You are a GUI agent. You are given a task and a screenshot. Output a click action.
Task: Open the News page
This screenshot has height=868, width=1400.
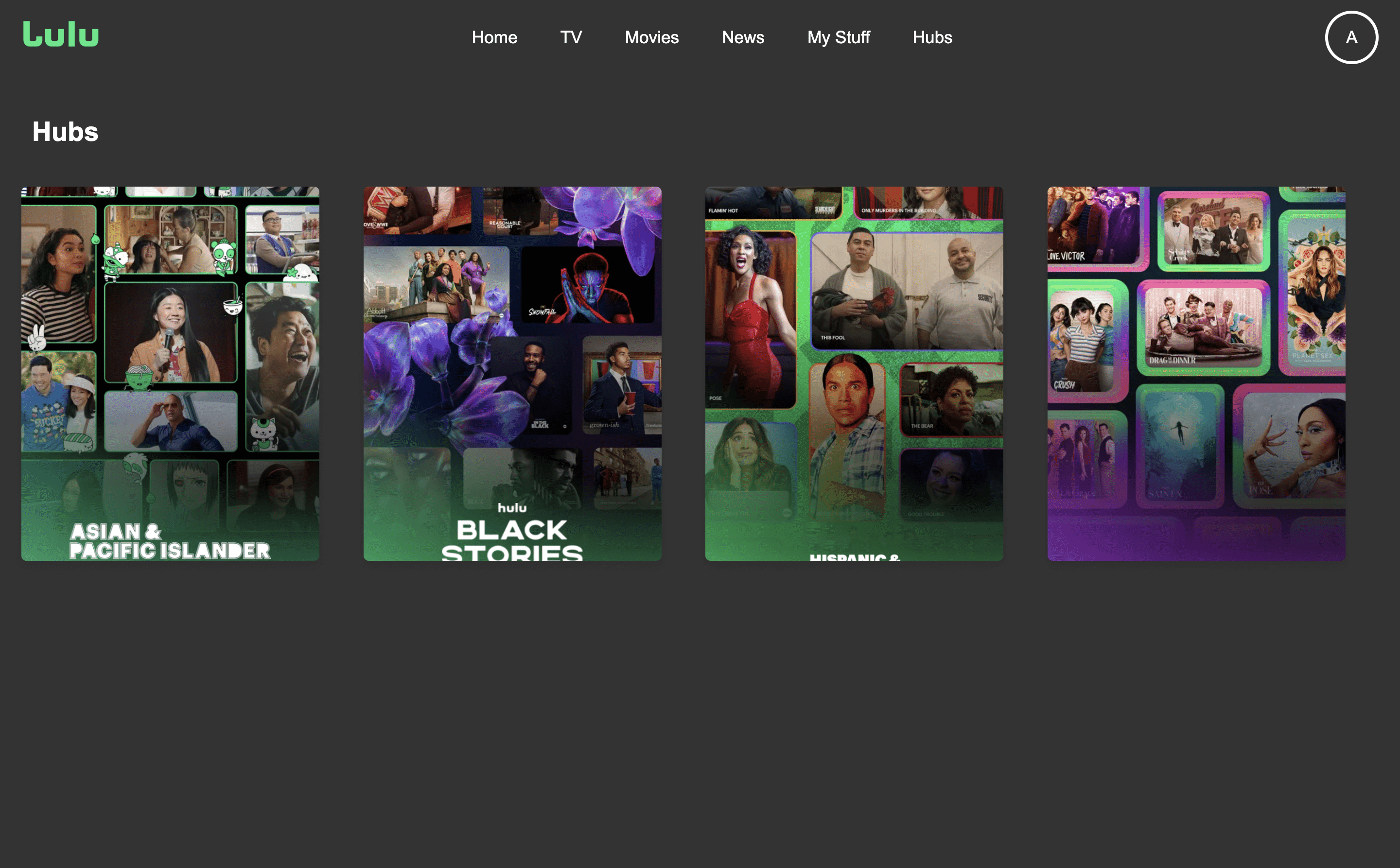742,37
